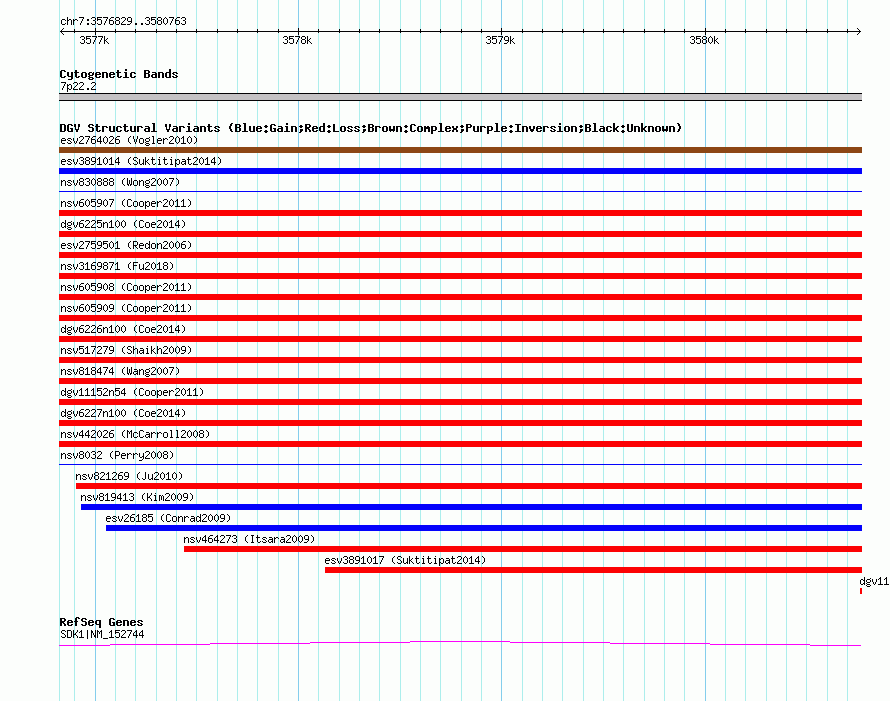Click the 7p22.2 band label
The width and height of the screenshot is (890, 701).
coord(78,86)
